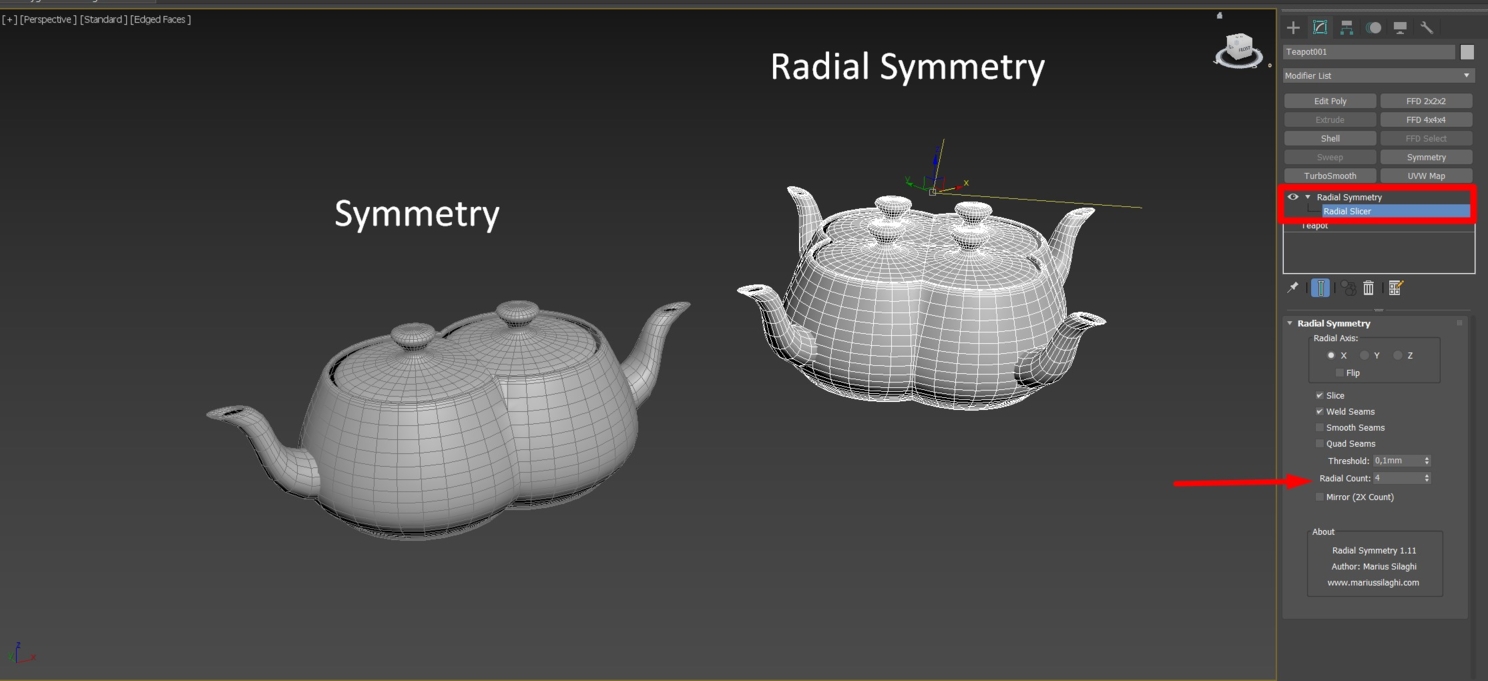
Task: Click the Symmetry teapot model
Action: (450, 420)
